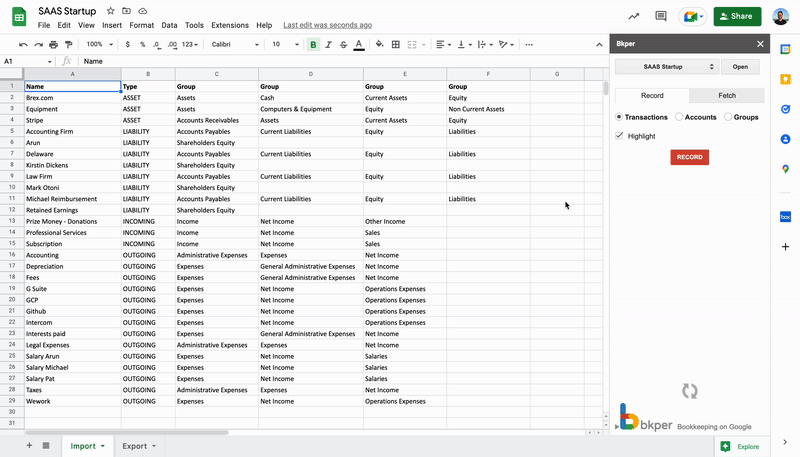Toggle bold formatting

click(x=313, y=45)
